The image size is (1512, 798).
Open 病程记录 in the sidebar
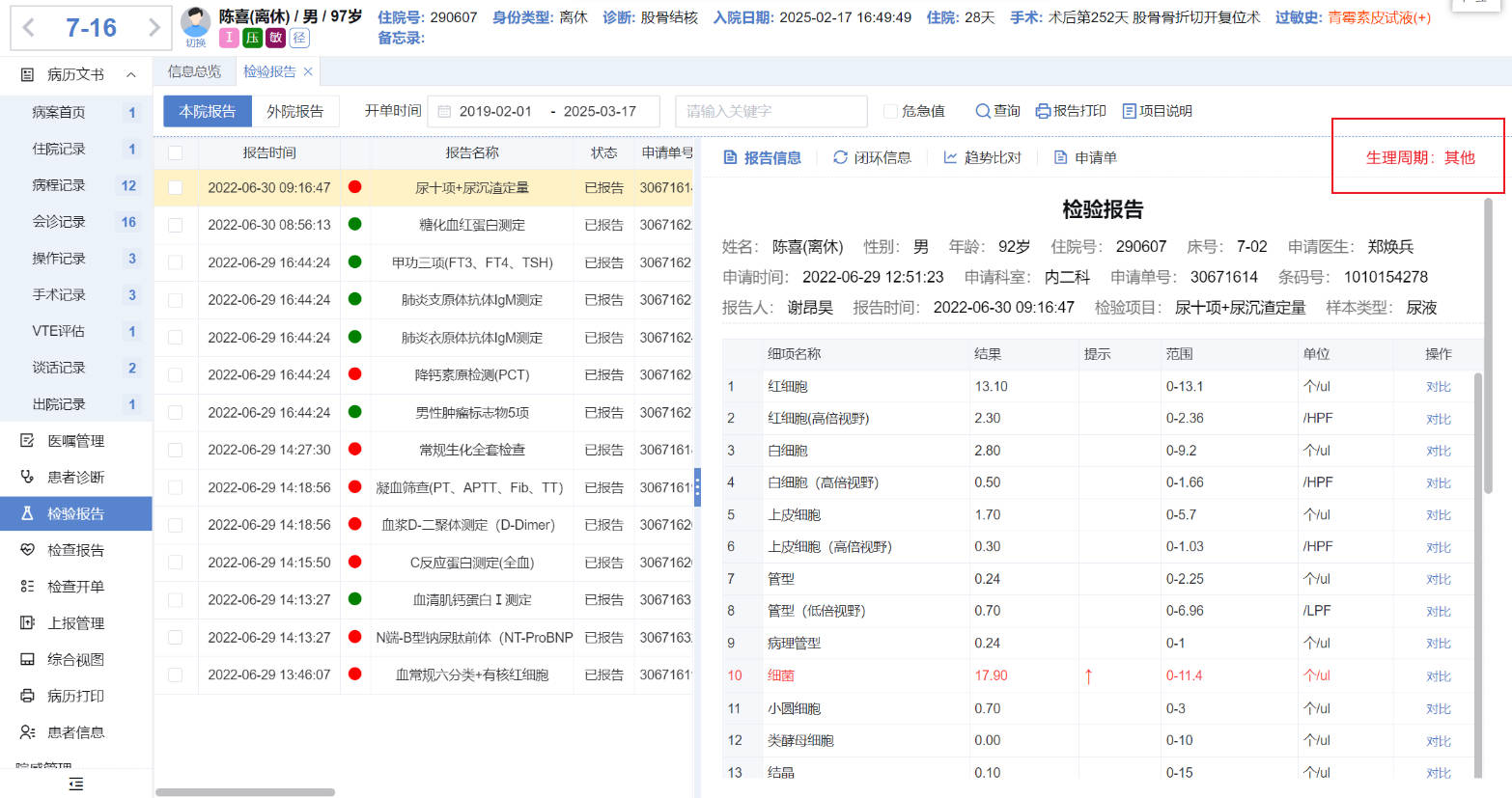(76, 185)
